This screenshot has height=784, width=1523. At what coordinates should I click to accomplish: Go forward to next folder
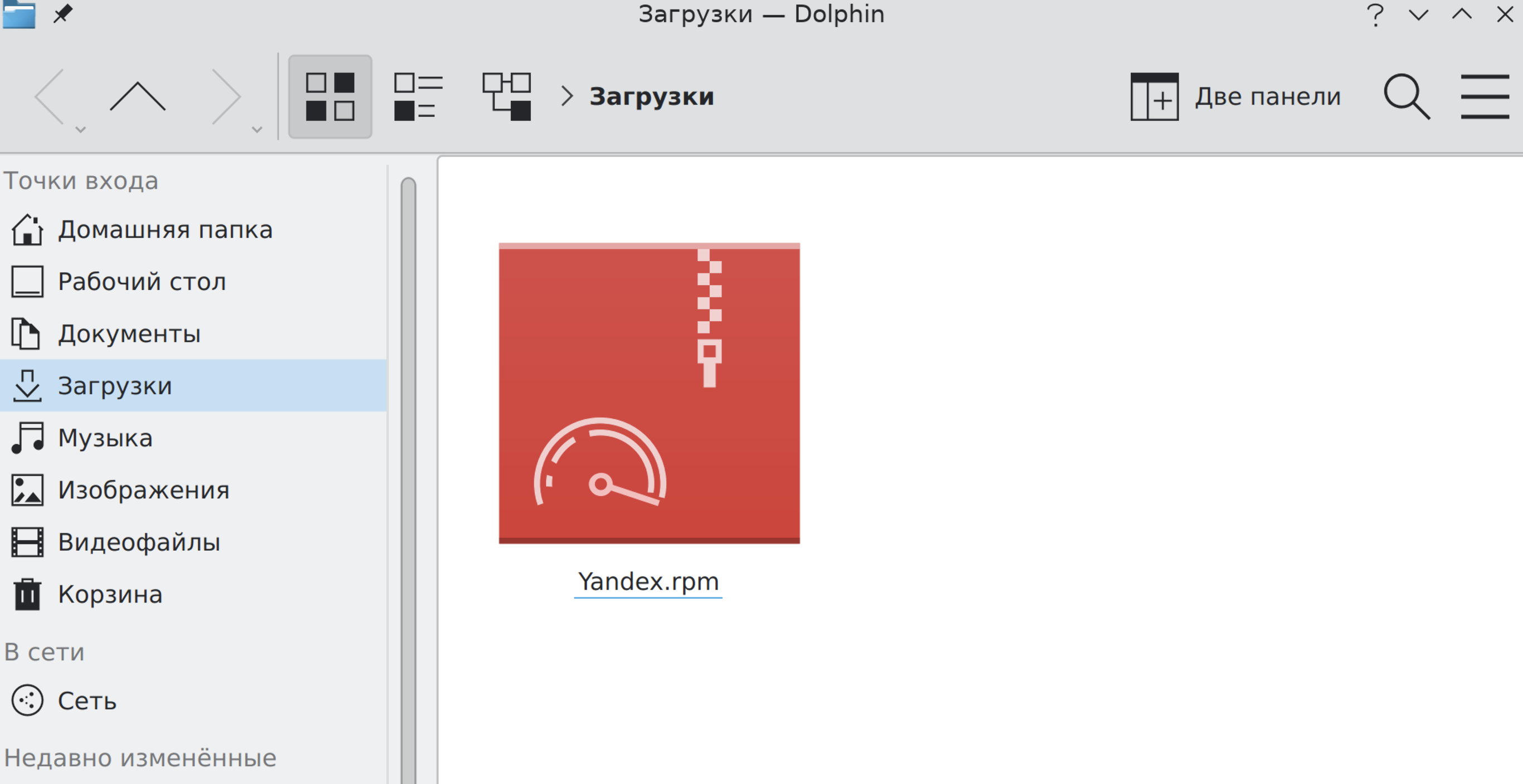point(226,96)
